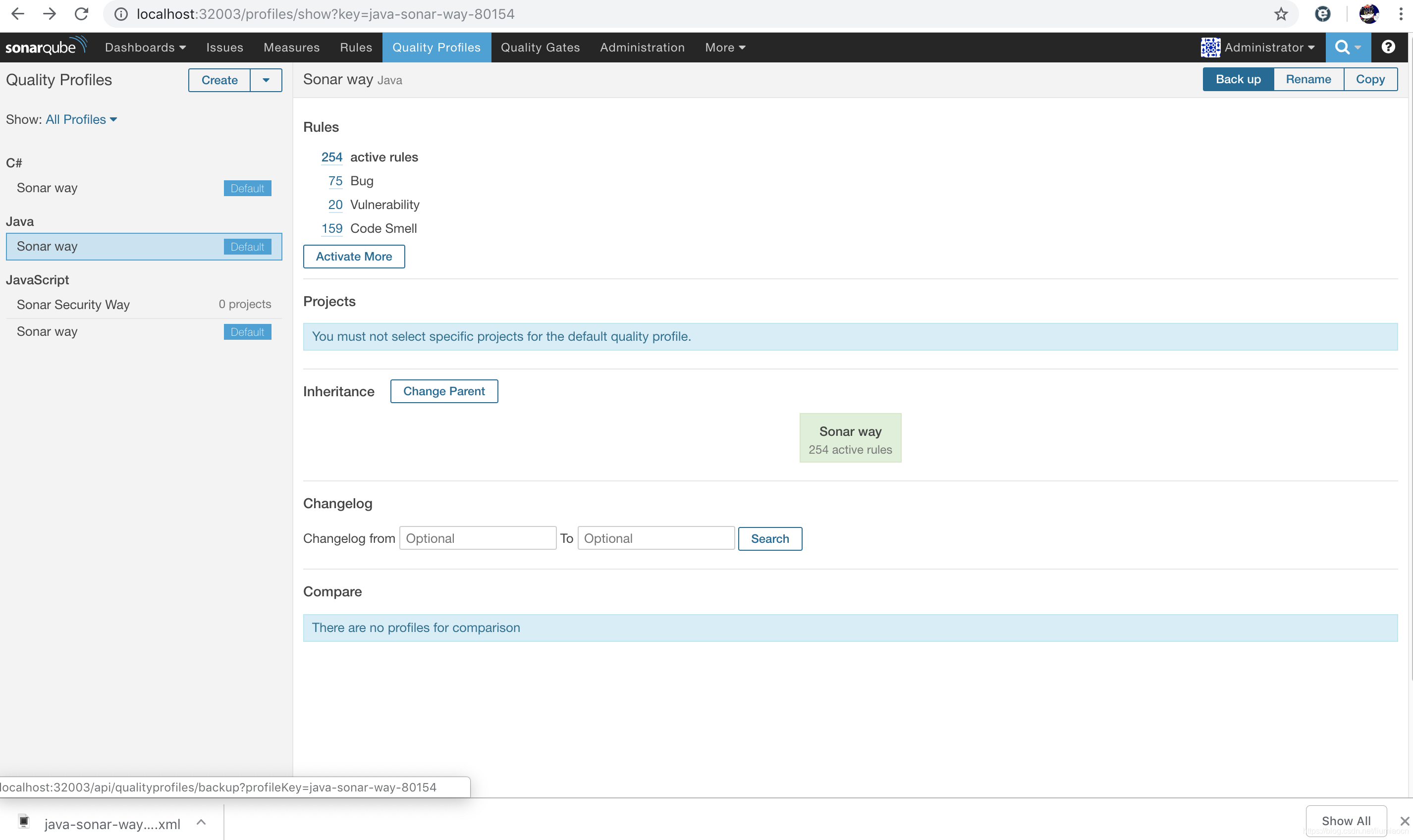Click the Back up profile icon button

click(1238, 79)
